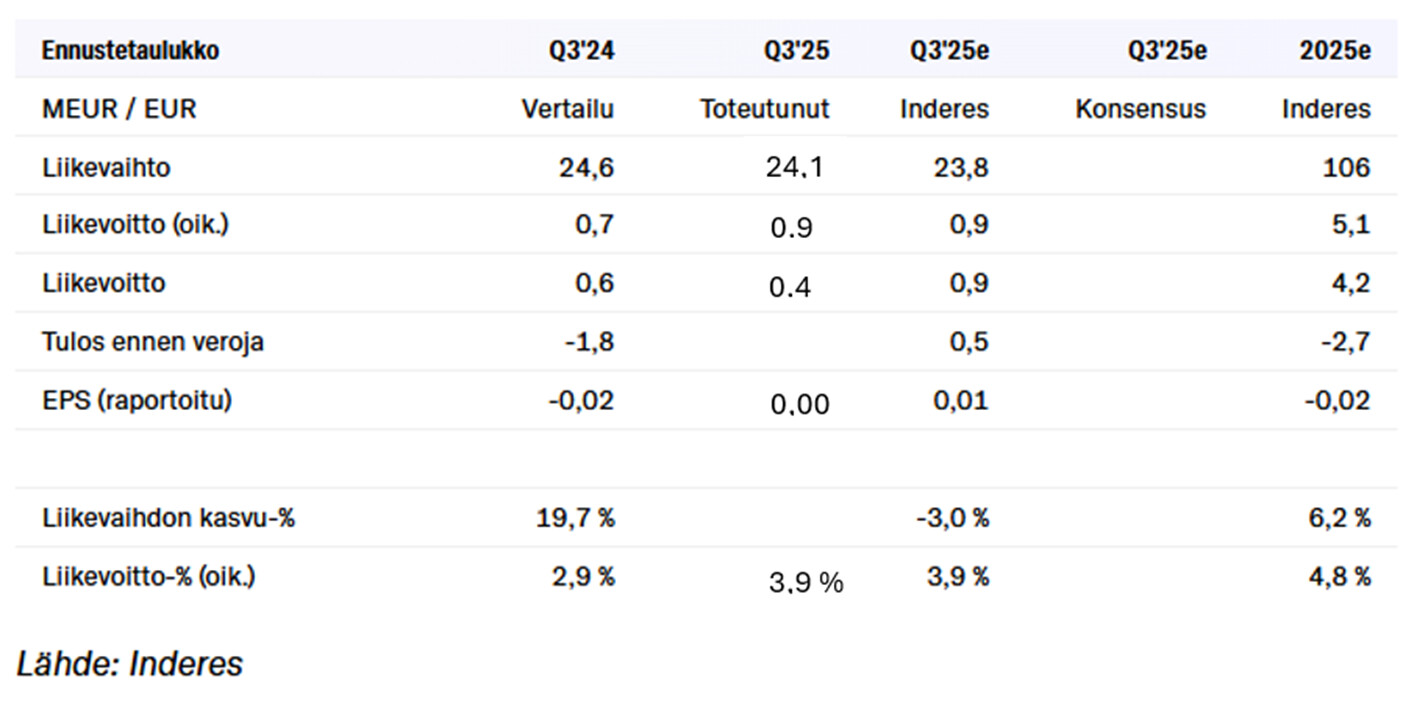Screen dimensions: 1403x722
Task: Click the -1,8 pre-tax result cell
Action: click(588, 342)
